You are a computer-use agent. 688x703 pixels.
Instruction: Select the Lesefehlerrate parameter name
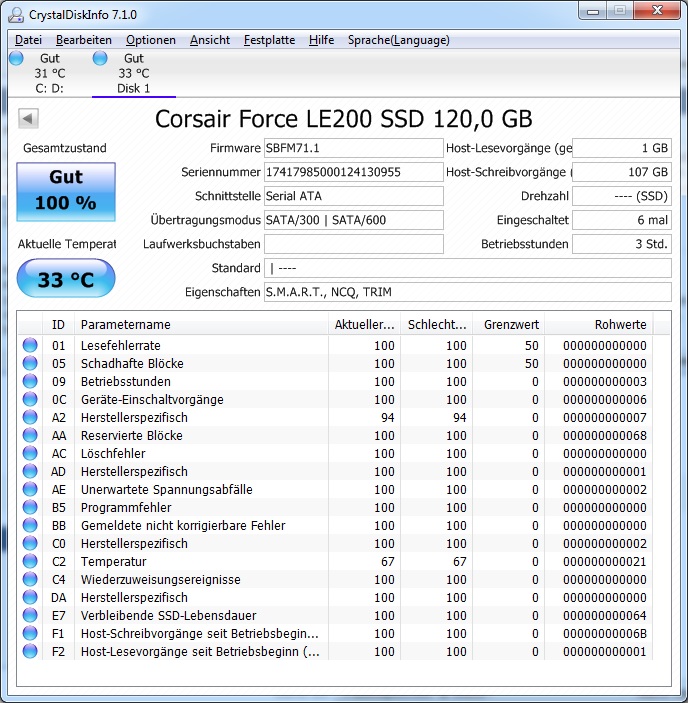(x=121, y=345)
